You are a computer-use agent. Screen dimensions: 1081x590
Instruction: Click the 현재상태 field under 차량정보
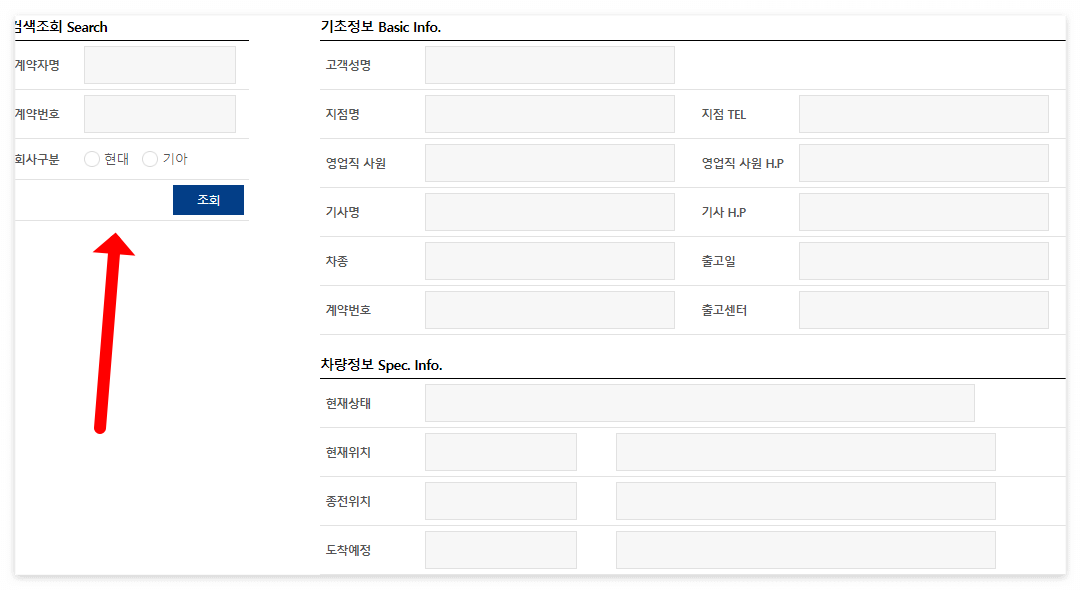point(700,402)
